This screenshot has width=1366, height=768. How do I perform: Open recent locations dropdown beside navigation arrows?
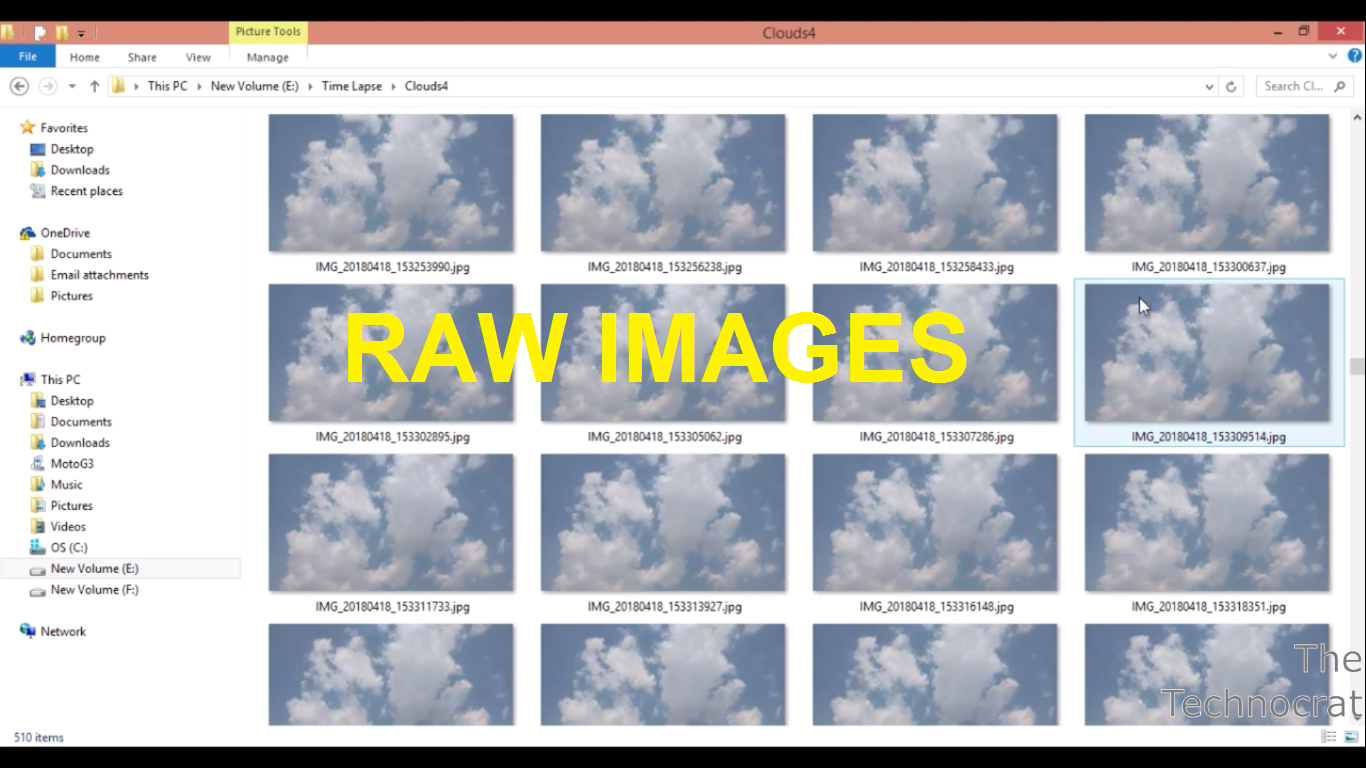[71, 86]
